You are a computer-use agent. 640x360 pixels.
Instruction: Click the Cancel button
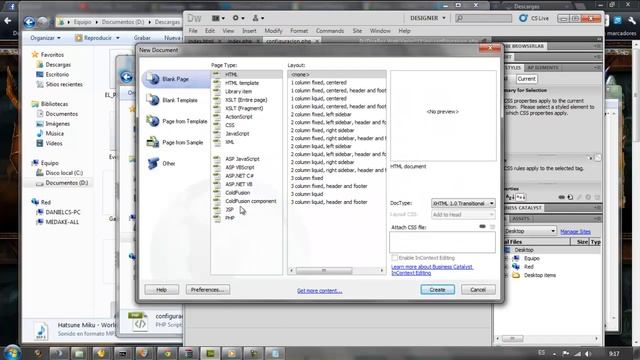coord(478,290)
